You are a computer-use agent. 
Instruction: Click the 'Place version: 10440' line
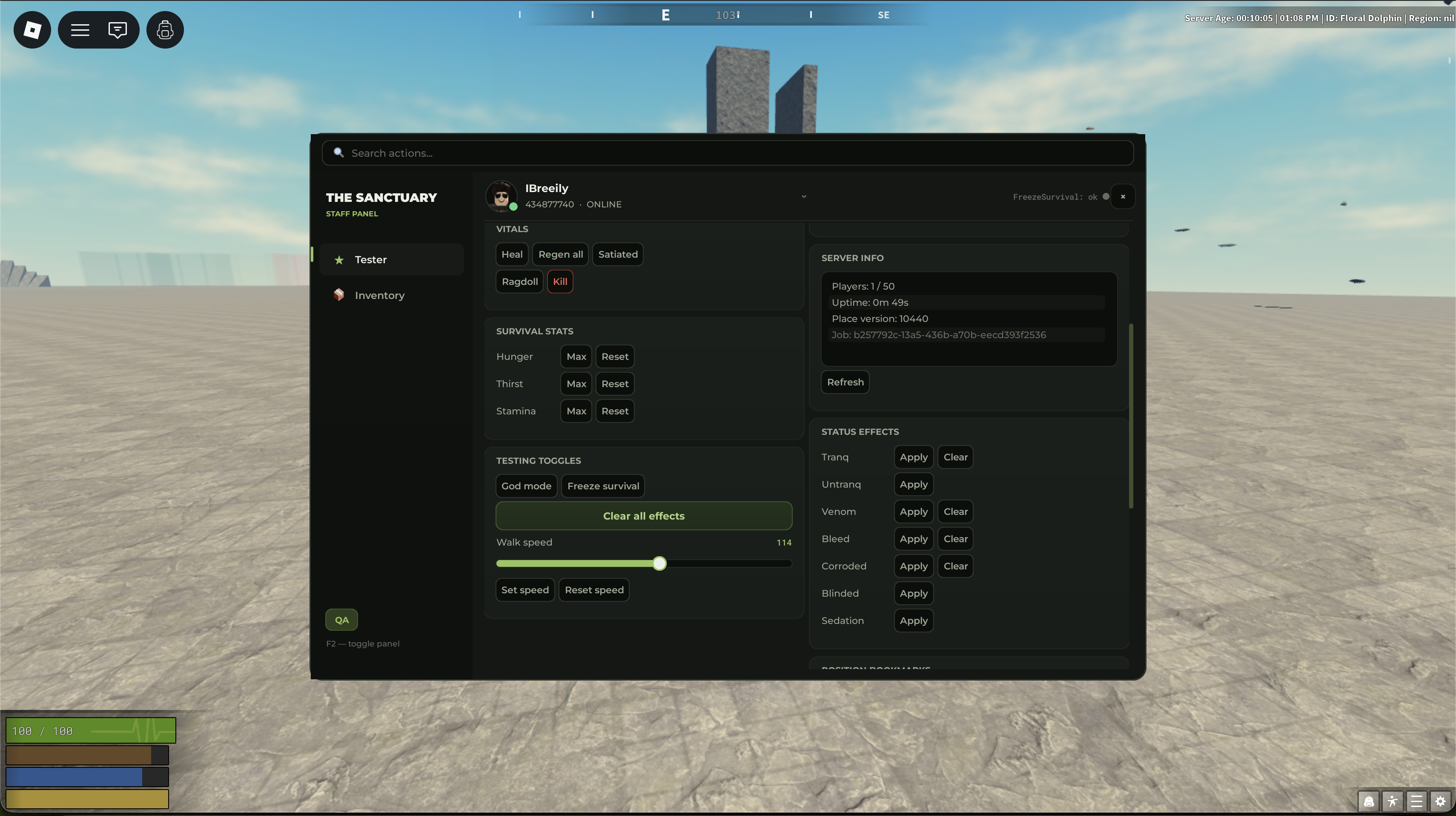(880, 319)
